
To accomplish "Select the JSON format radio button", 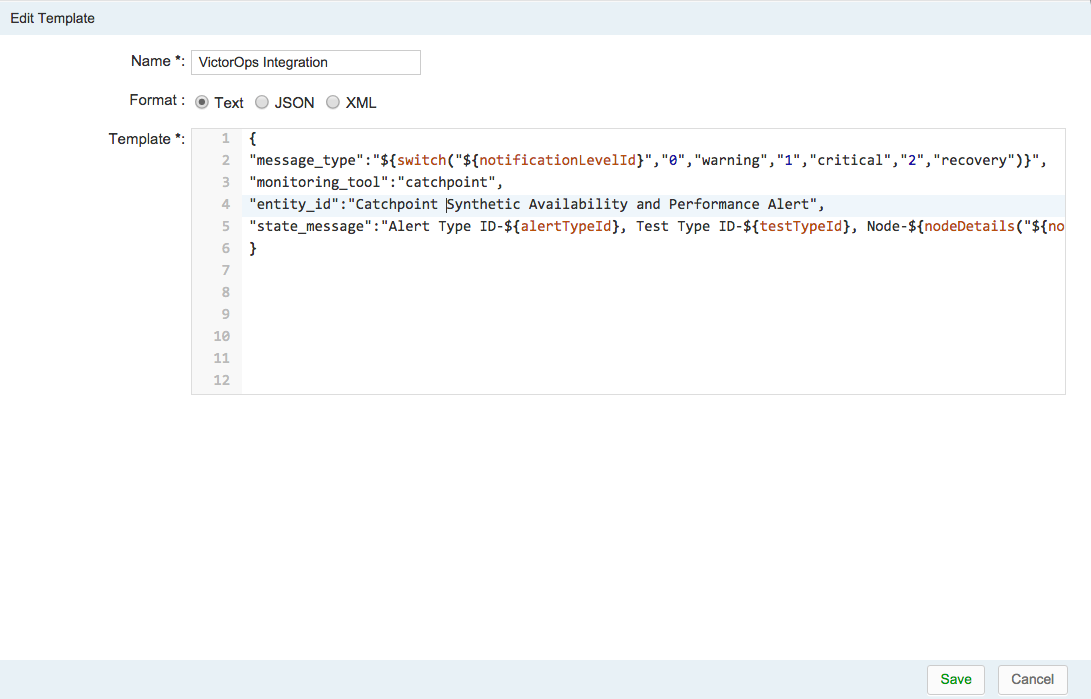I will (262, 102).
